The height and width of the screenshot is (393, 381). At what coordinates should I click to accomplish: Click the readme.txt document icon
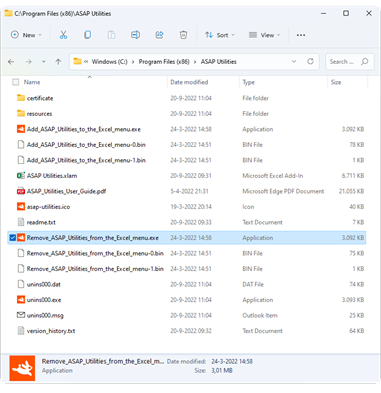(x=21, y=222)
